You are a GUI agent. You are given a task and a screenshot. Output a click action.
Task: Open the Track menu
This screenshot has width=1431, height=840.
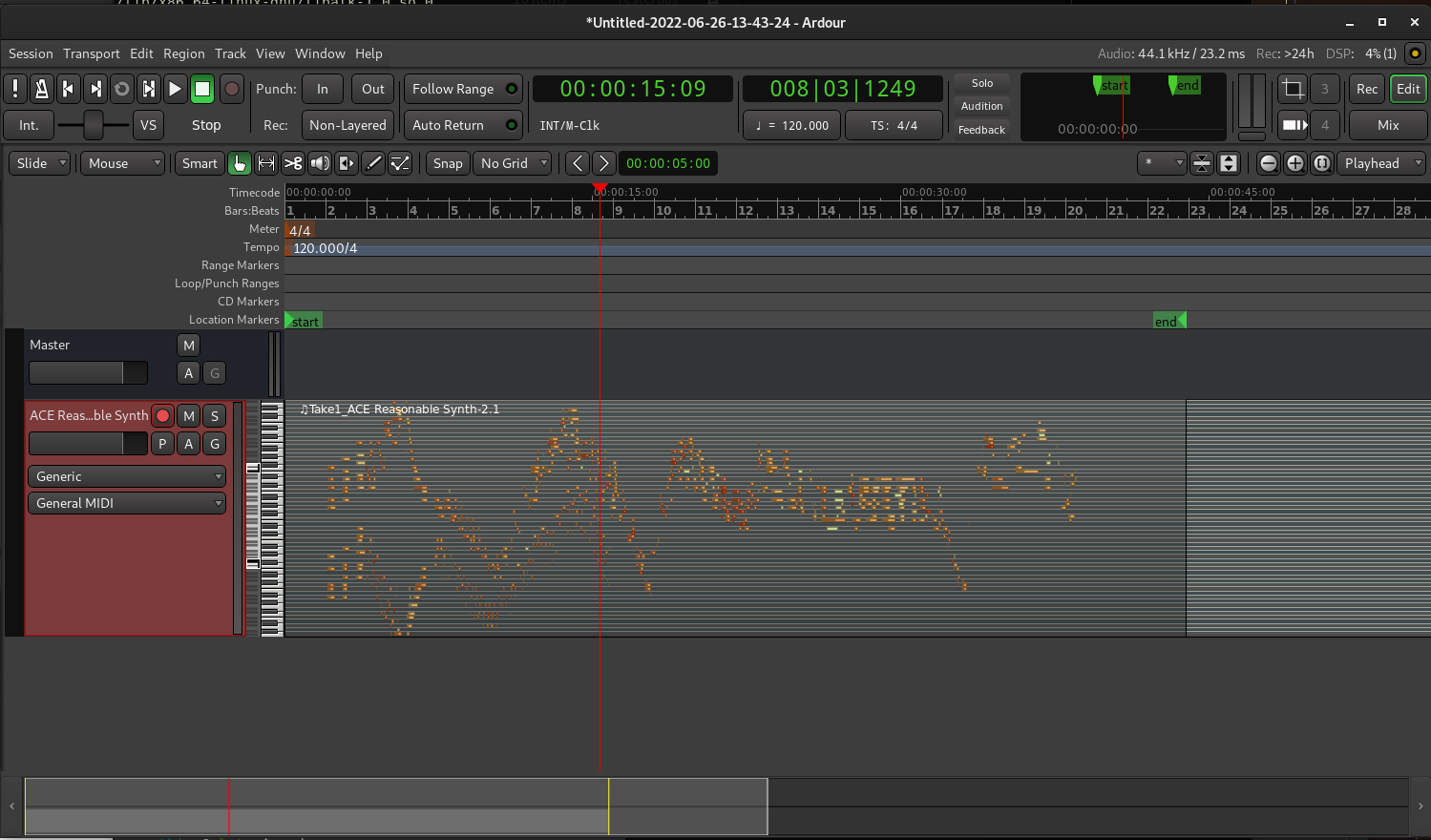coord(230,53)
